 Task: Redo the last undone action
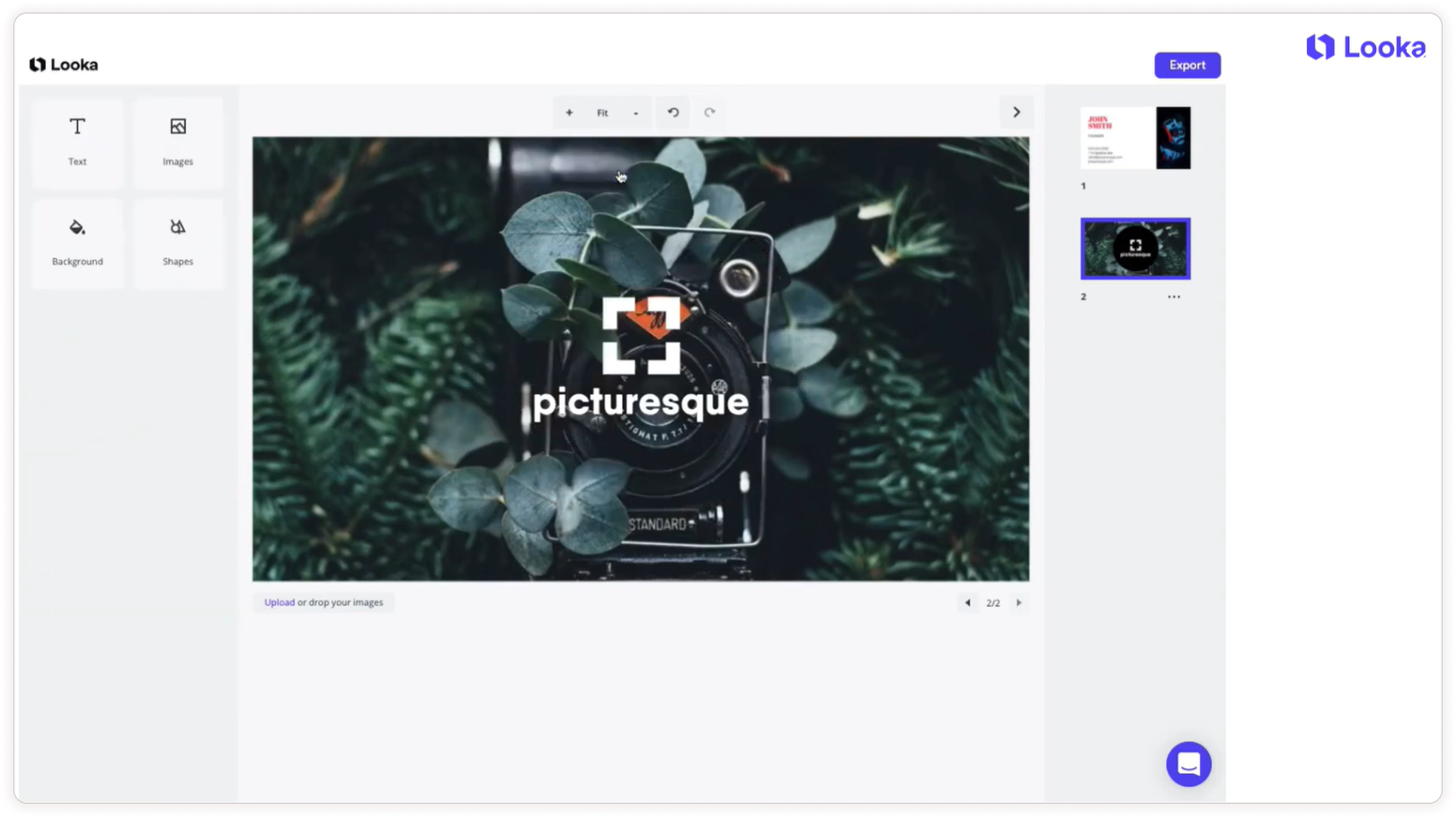(x=710, y=113)
